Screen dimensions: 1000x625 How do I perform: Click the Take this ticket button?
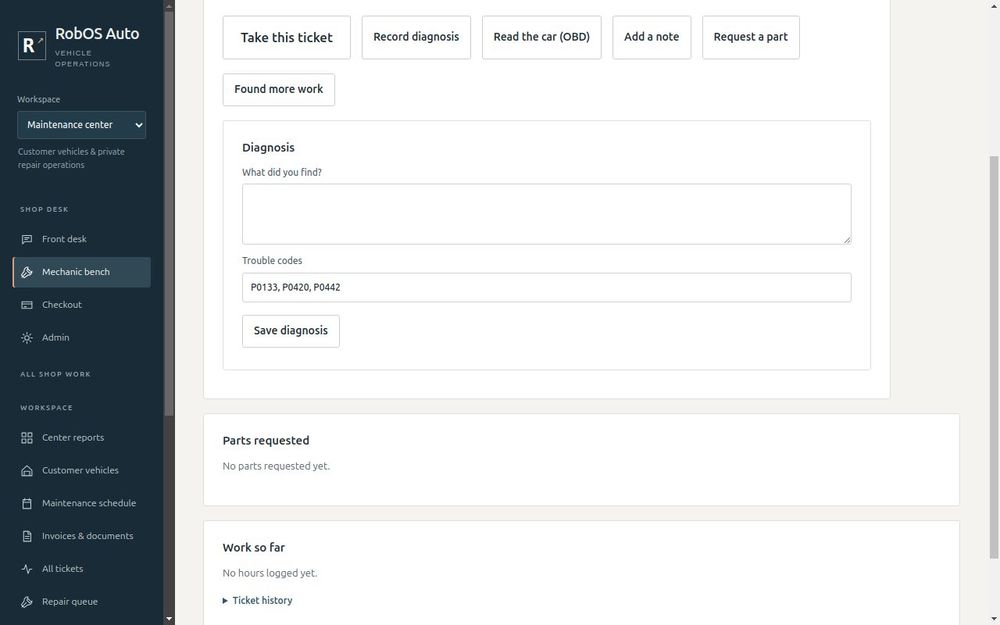pyautogui.click(x=286, y=38)
